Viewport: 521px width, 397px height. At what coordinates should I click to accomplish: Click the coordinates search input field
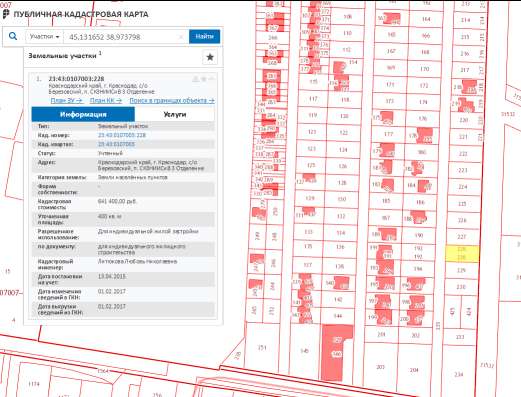click(x=125, y=37)
